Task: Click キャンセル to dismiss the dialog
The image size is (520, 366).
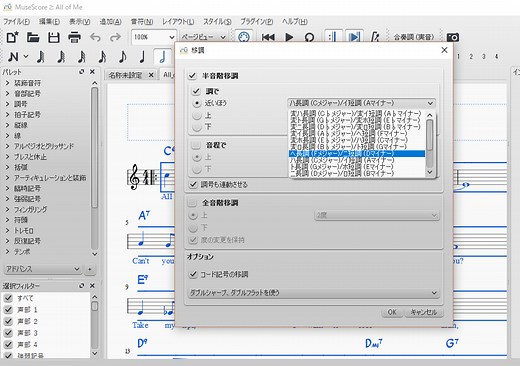Action: pyautogui.click(x=423, y=312)
